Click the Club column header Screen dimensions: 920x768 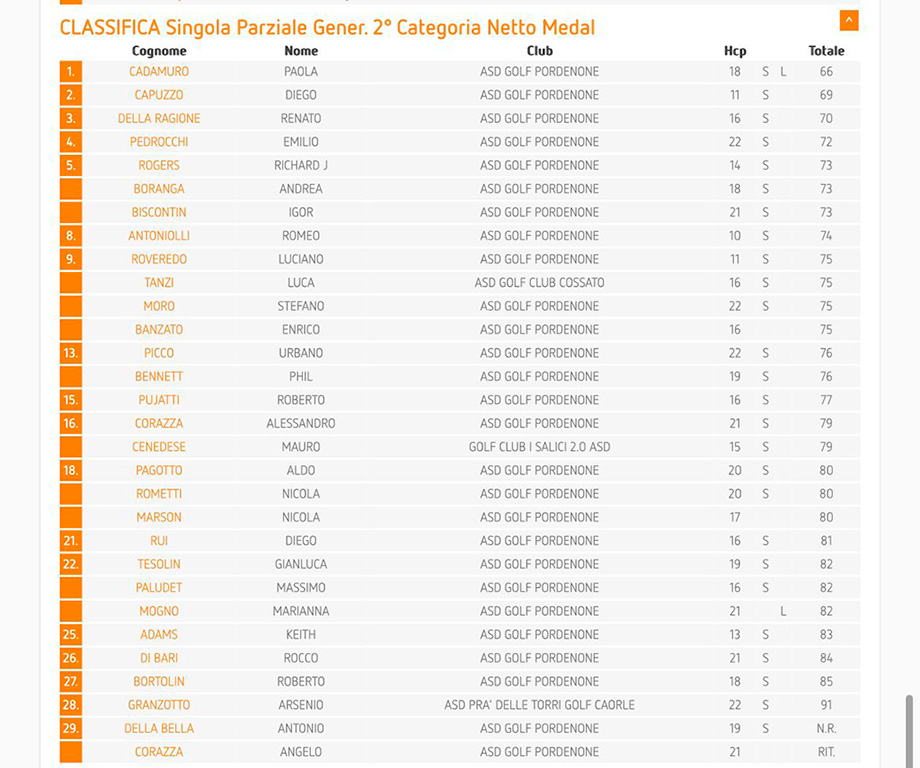tap(539, 51)
